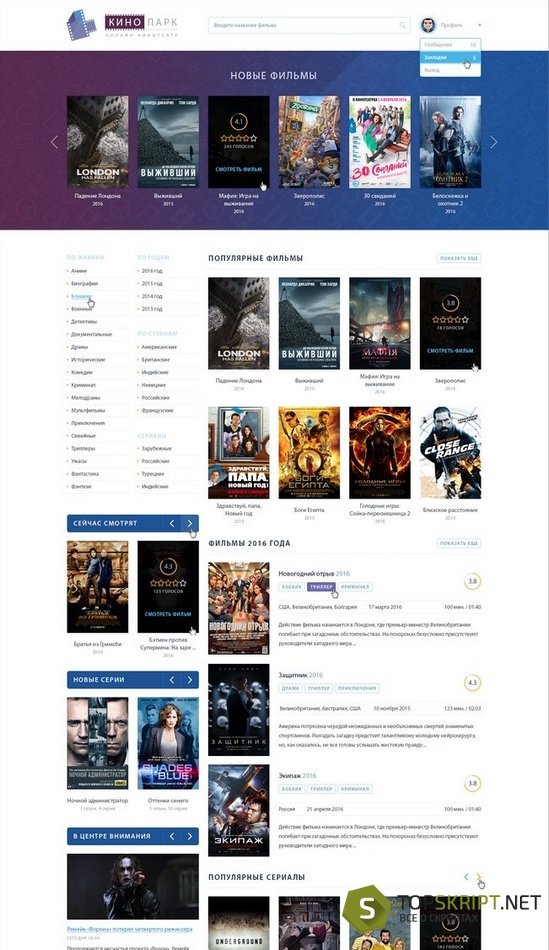
Task: Click next arrow in В центре внимания block
Action: [x=190, y=836]
